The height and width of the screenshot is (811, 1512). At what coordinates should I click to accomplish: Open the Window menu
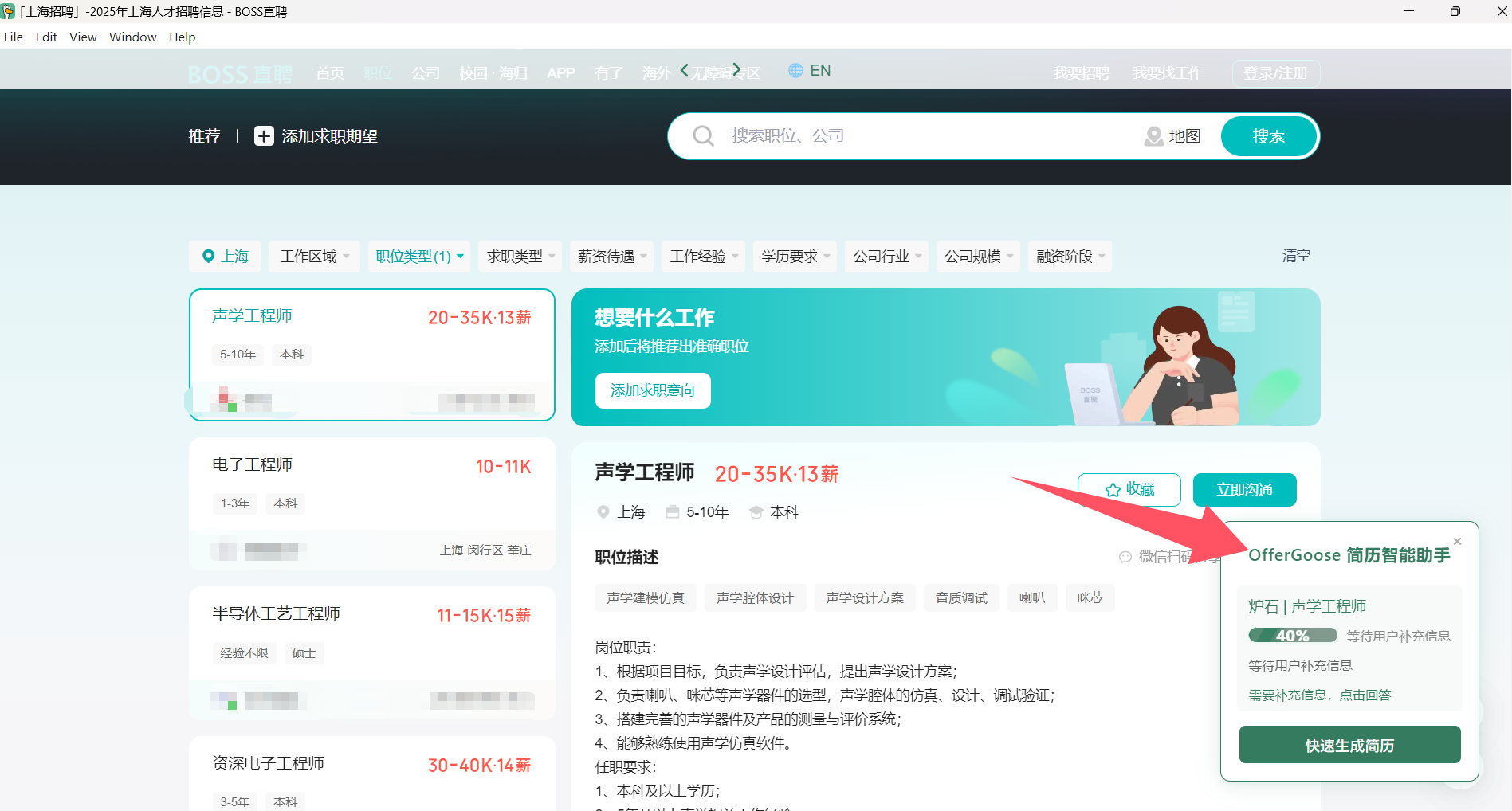[133, 37]
